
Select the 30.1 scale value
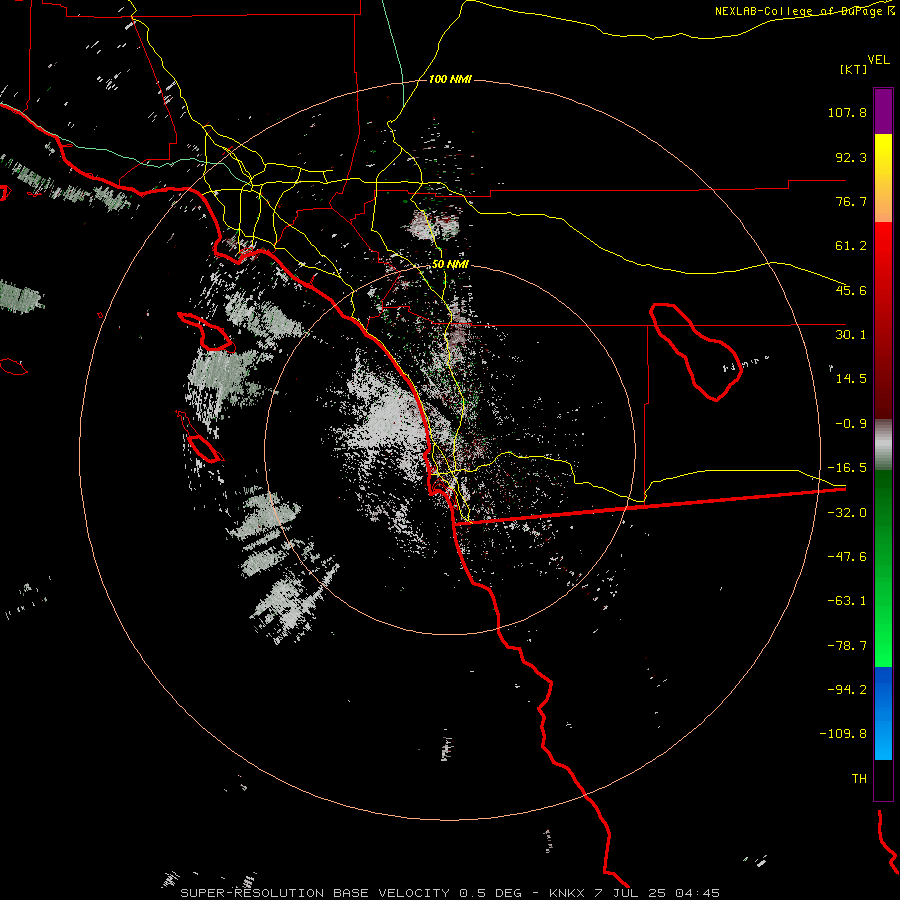click(x=851, y=335)
